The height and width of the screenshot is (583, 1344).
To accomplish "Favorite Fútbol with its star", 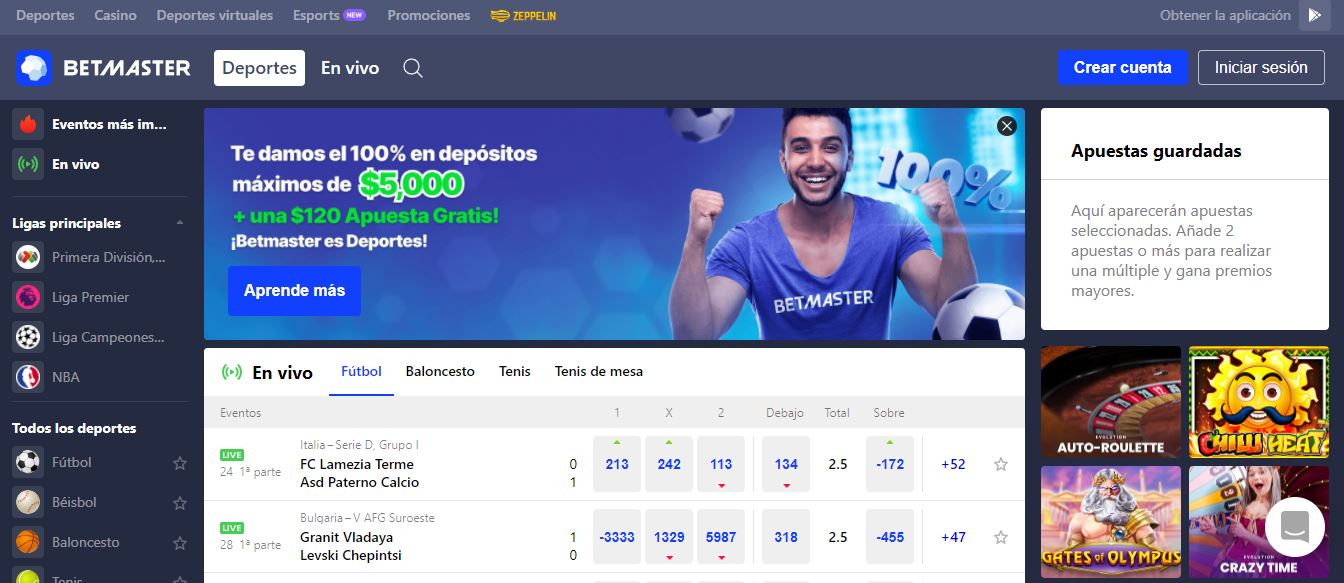I will pos(180,463).
